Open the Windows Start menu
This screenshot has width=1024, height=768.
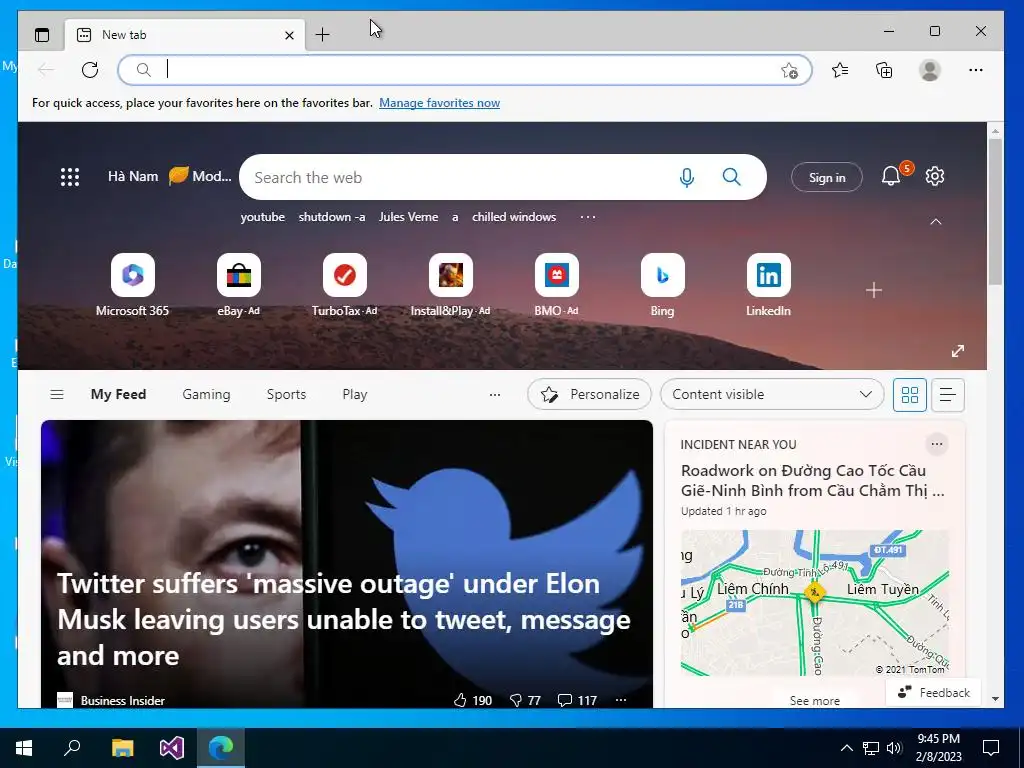point(24,748)
